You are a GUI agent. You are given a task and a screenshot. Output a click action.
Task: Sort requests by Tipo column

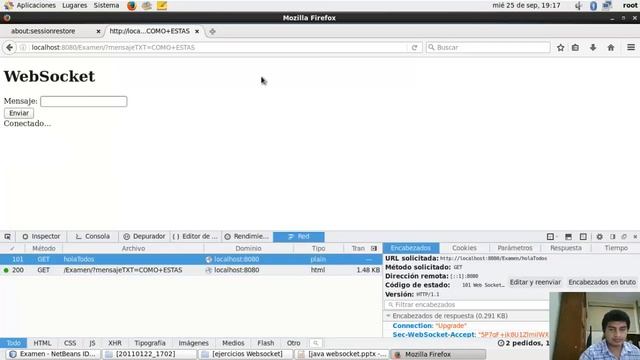(318, 248)
